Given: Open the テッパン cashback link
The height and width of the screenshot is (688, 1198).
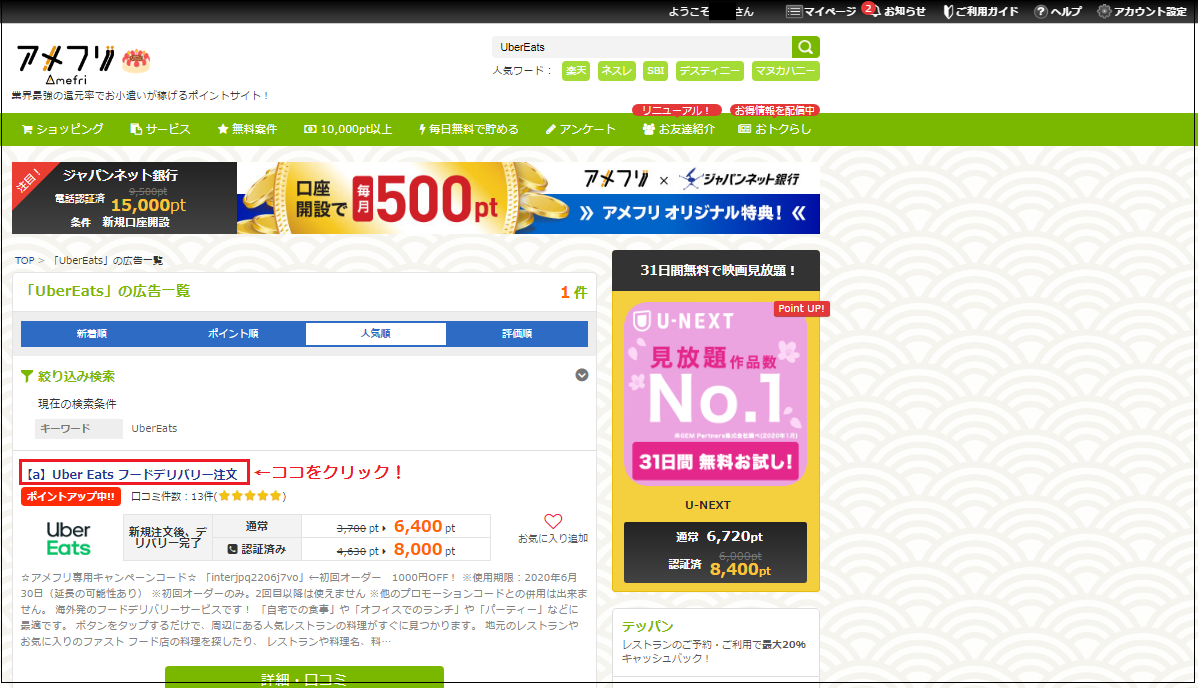Looking at the screenshot, I should point(647,626).
